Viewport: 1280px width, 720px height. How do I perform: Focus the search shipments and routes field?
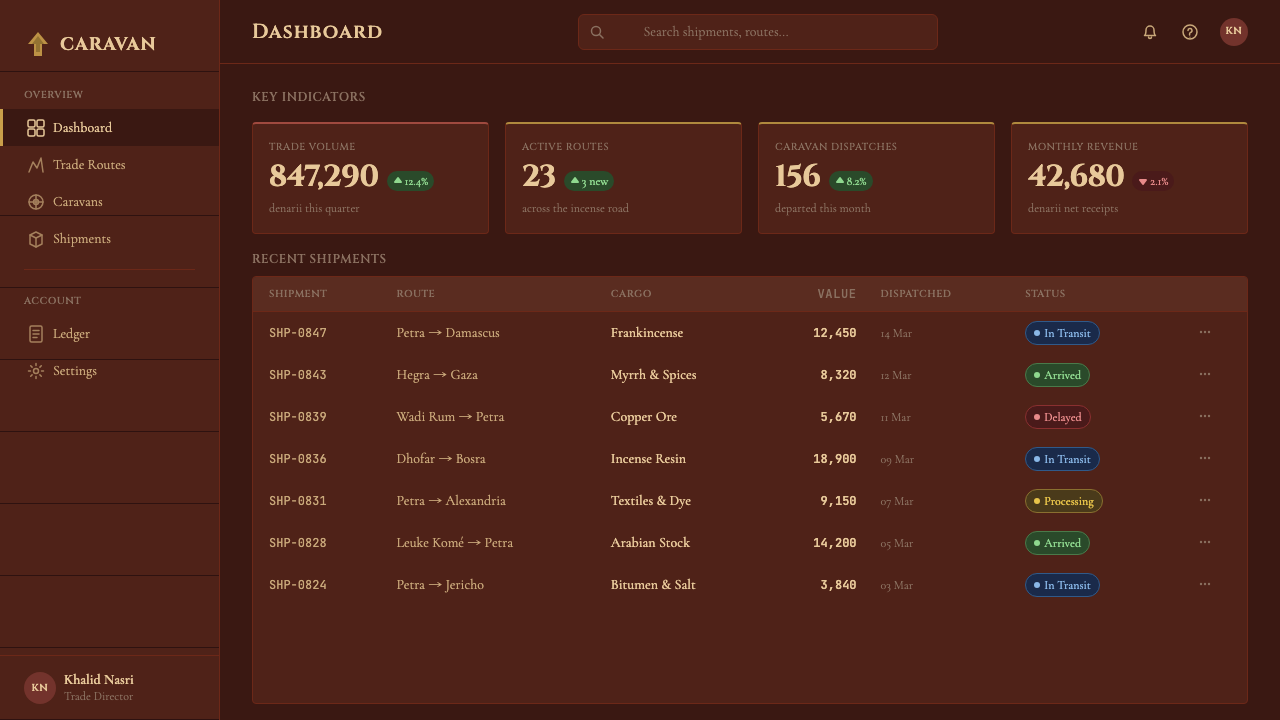(758, 32)
